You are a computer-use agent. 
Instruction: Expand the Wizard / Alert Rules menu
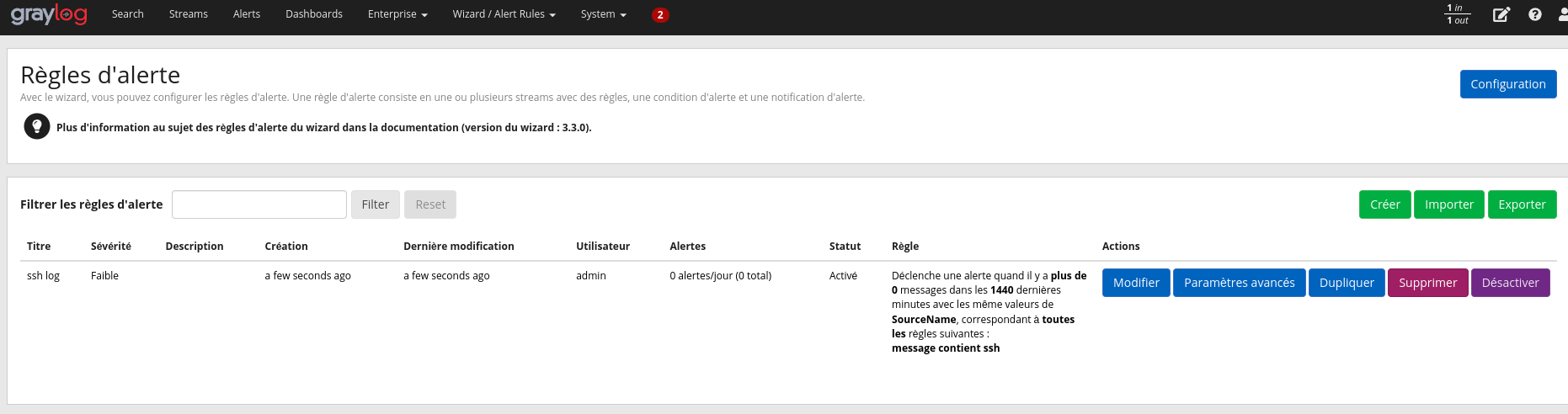pyautogui.click(x=504, y=14)
